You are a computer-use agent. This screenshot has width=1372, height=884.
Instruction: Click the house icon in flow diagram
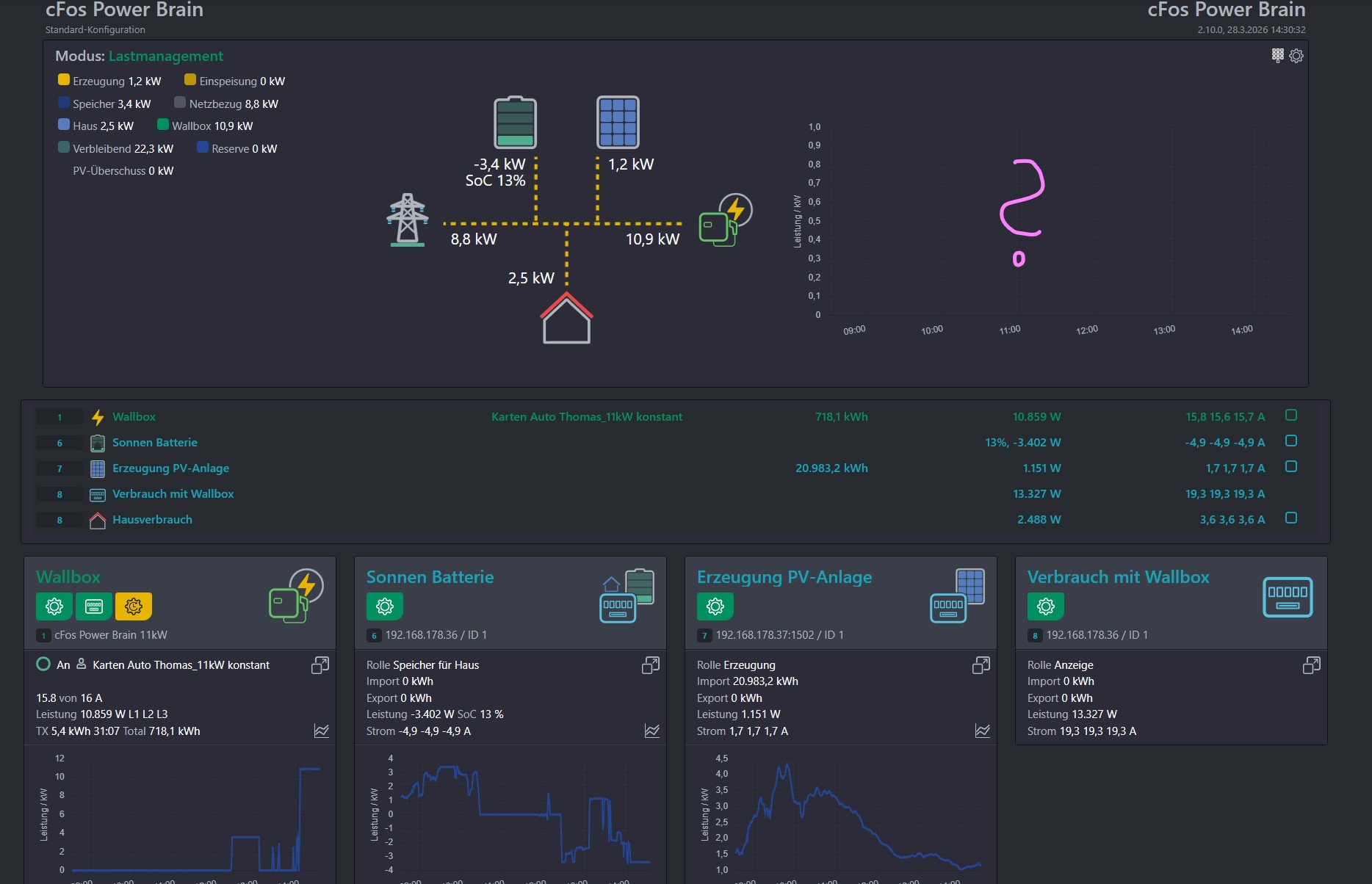click(x=566, y=319)
